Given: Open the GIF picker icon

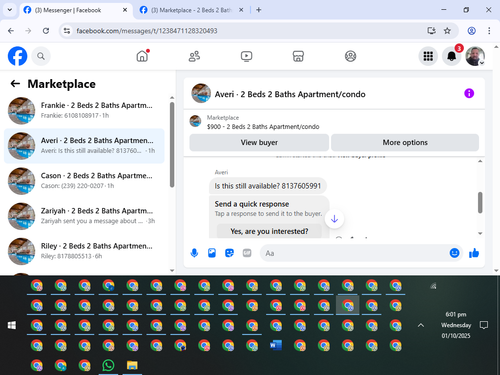Looking at the screenshot, I should 247,253.
